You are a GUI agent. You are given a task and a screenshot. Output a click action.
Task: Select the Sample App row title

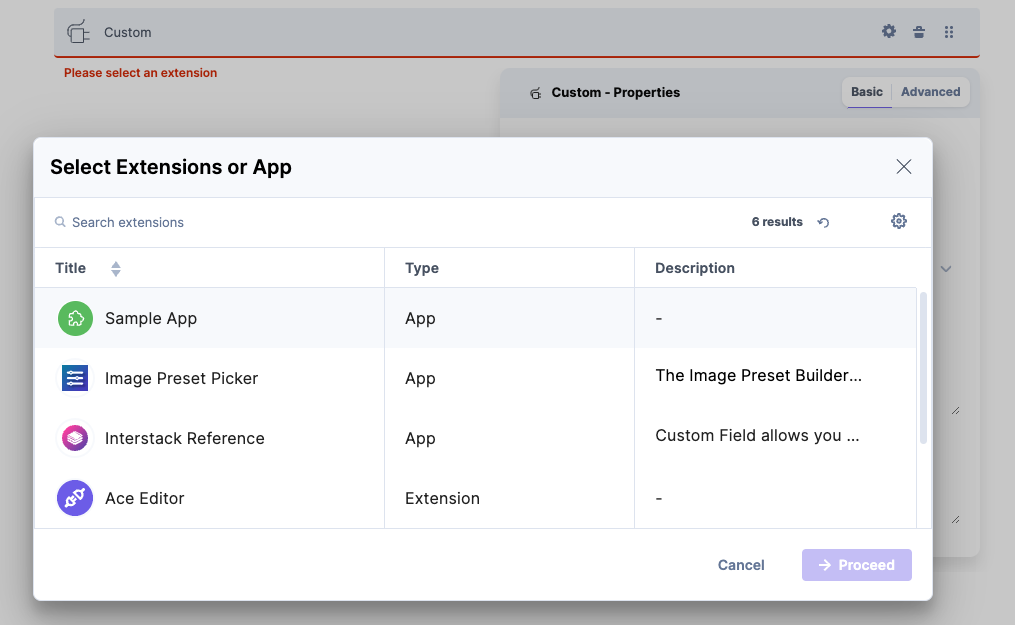click(x=151, y=318)
